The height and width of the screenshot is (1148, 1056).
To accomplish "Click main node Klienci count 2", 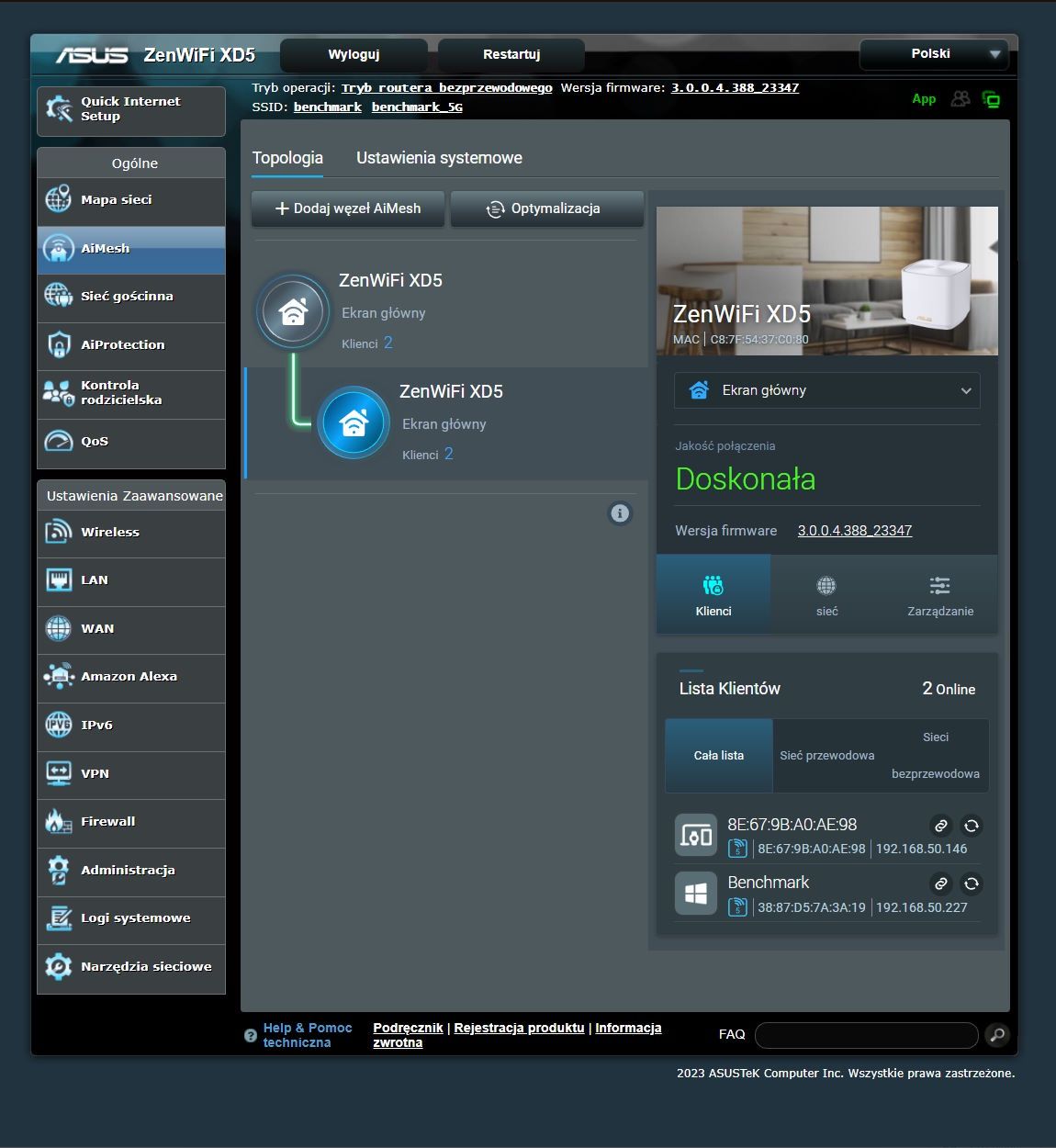I will click(388, 343).
